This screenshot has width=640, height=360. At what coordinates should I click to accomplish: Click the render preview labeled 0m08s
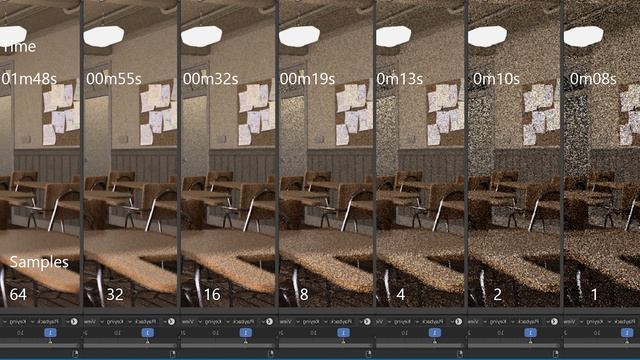coord(602,153)
